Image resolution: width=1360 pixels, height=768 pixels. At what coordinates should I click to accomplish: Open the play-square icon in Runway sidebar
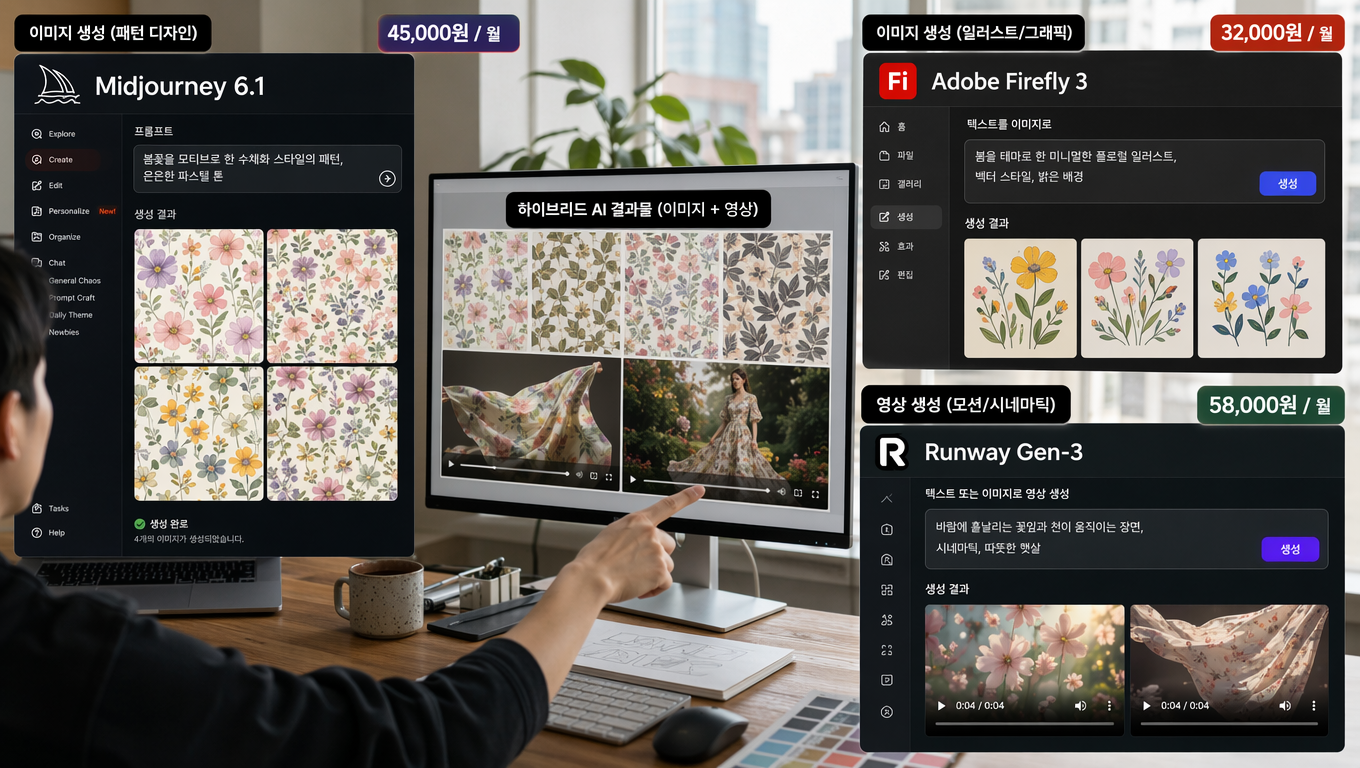pyautogui.click(x=886, y=680)
